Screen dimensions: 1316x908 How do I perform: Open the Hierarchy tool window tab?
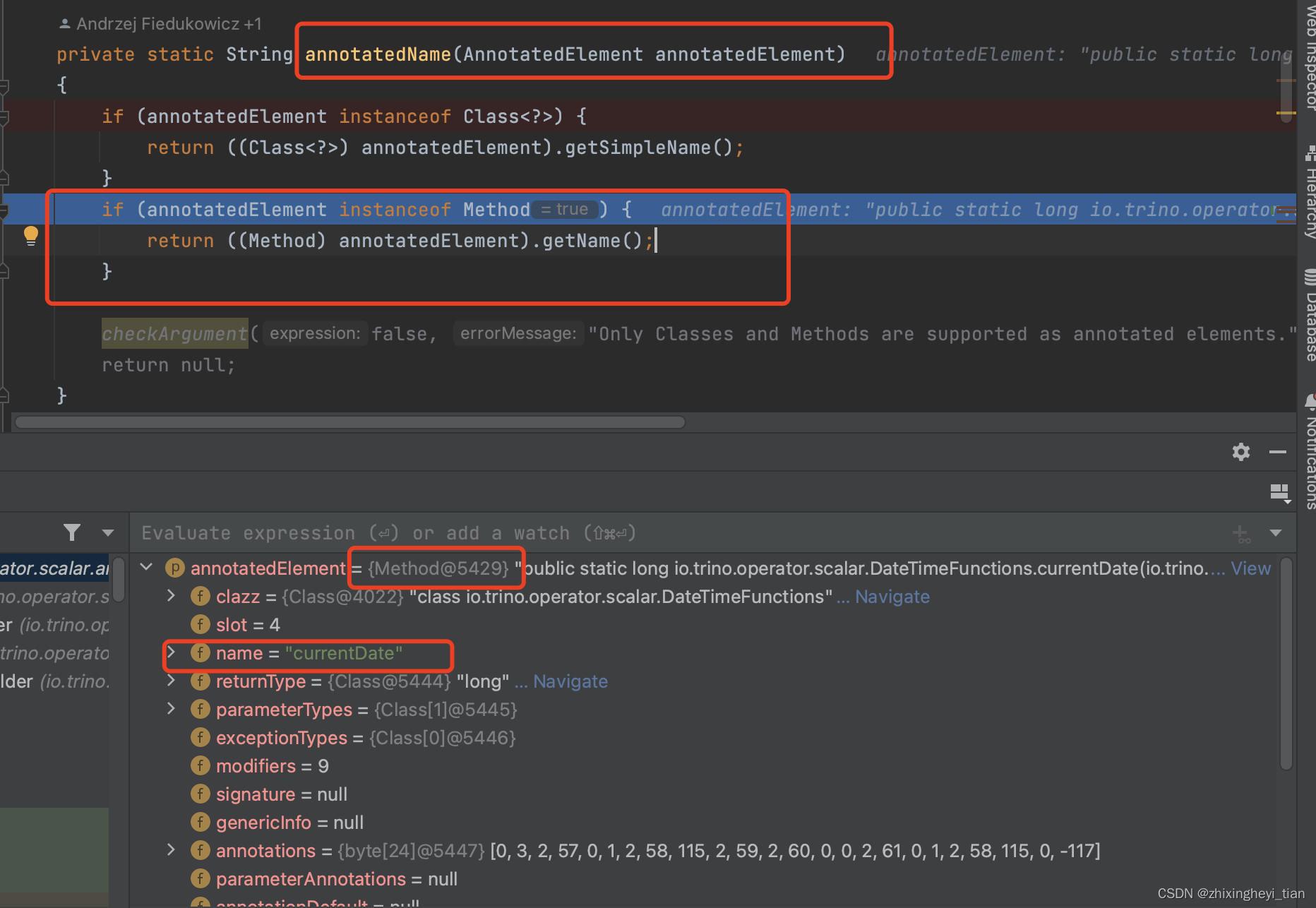pyautogui.click(x=1310, y=193)
